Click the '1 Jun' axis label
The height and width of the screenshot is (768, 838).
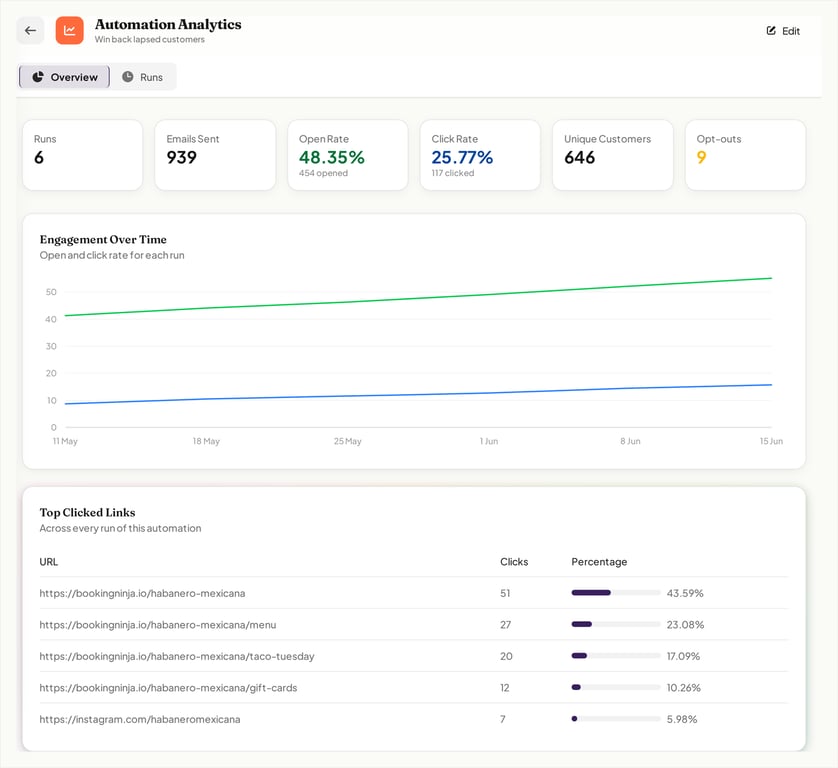[x=489, y=441]
